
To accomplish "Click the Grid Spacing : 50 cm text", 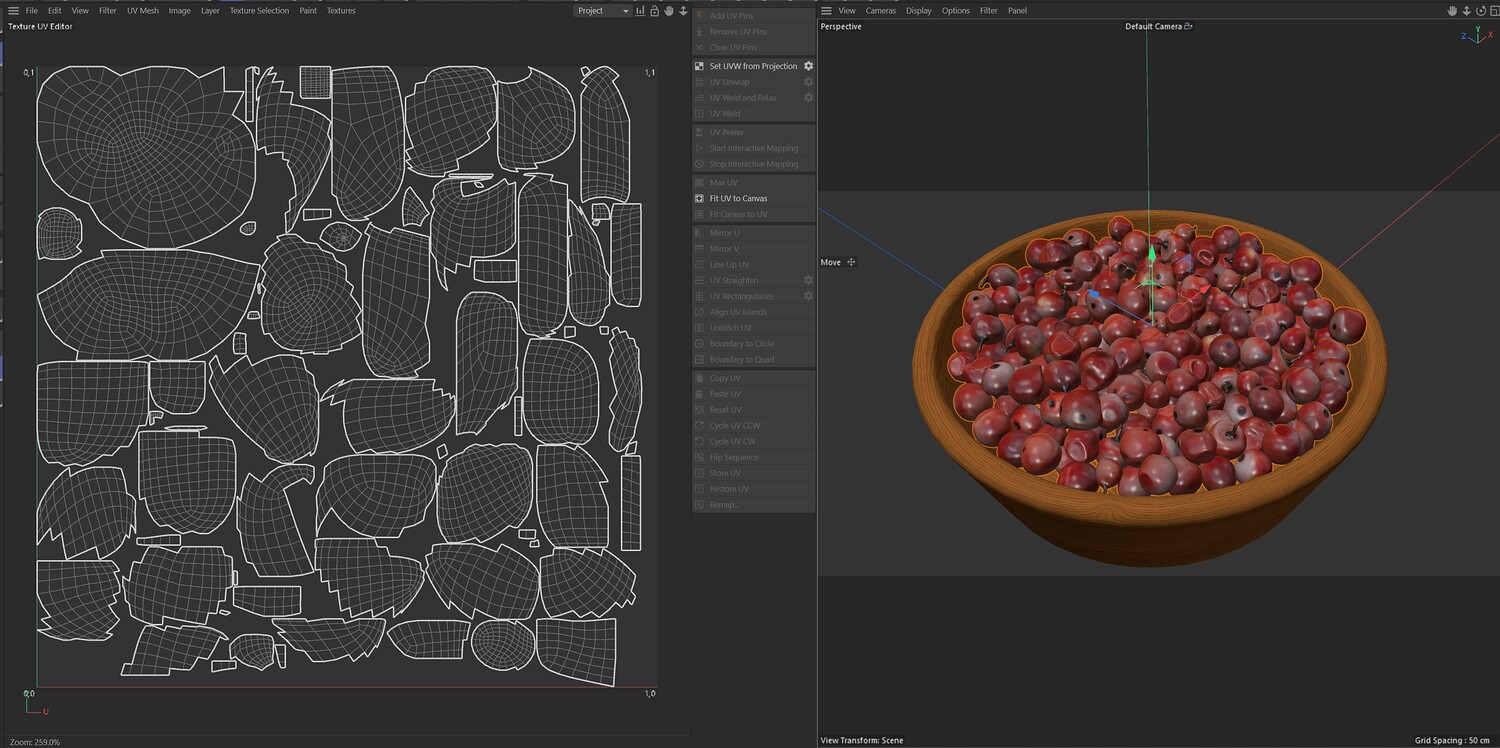I will click(x=1454, y=741).
